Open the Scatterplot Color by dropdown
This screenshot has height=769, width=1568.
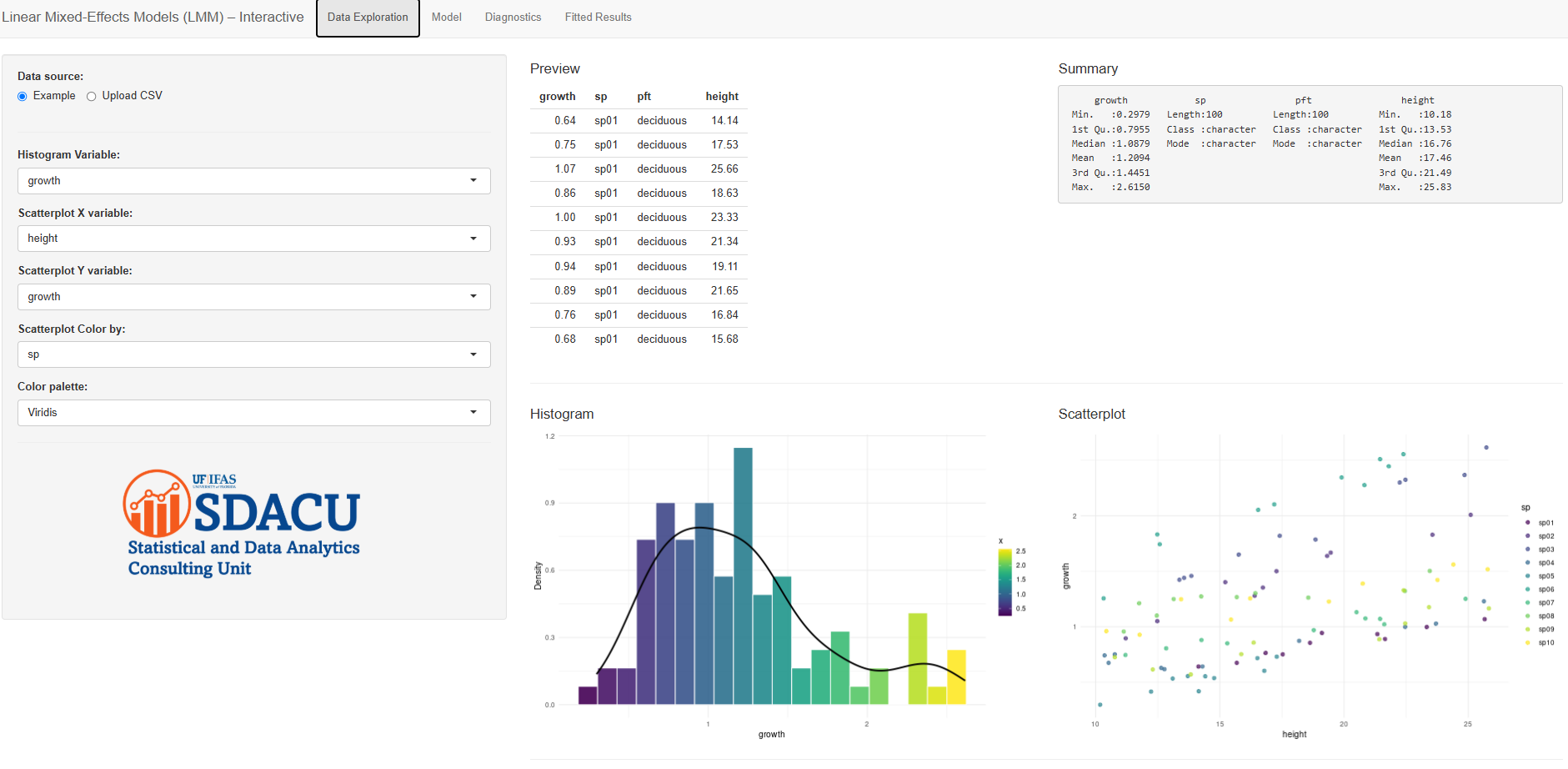tap(253, 354)
